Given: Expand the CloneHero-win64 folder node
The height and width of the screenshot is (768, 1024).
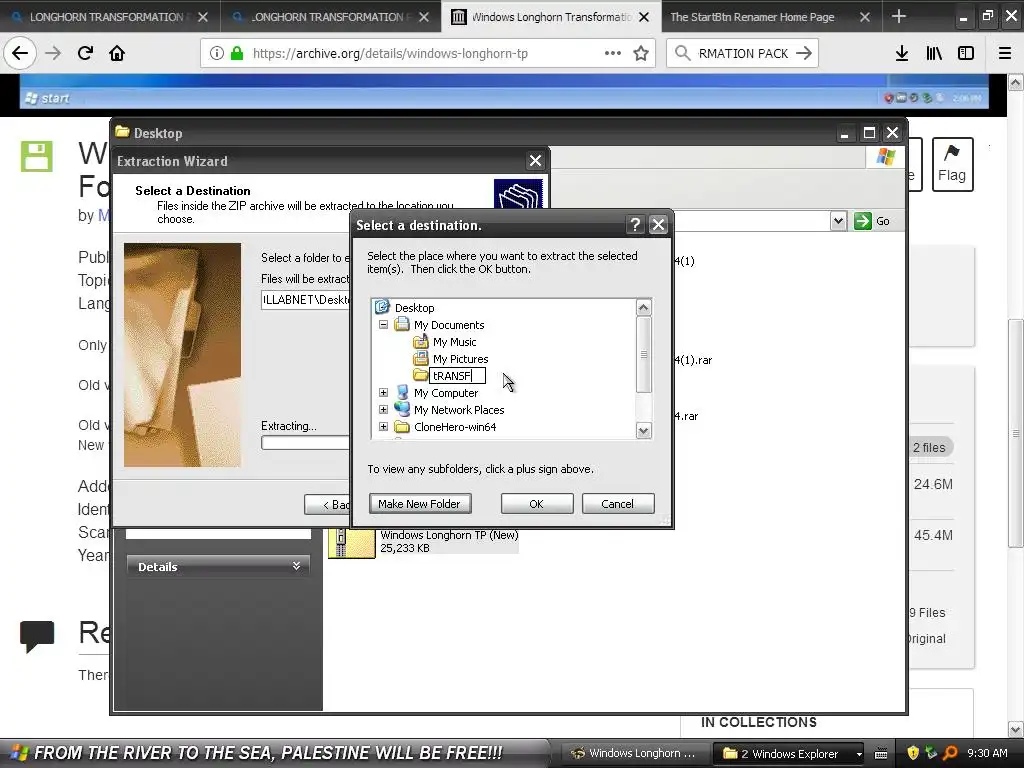Looking at the screenshot, I should [x=383, y=426].
